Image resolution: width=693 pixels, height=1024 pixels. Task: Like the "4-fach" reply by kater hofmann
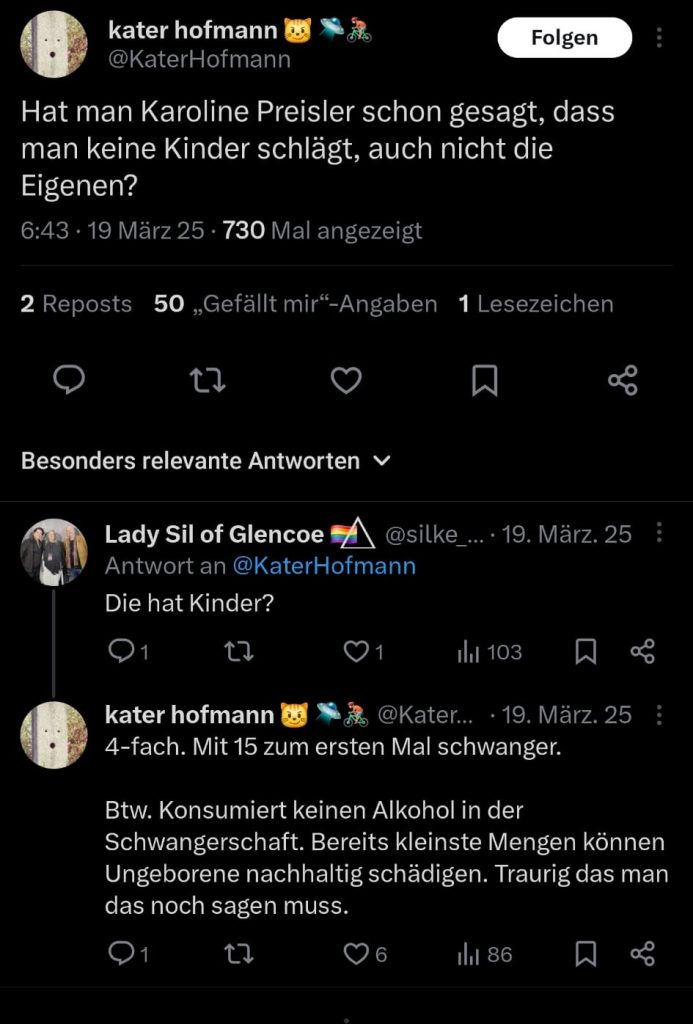[x=356, y=954]
